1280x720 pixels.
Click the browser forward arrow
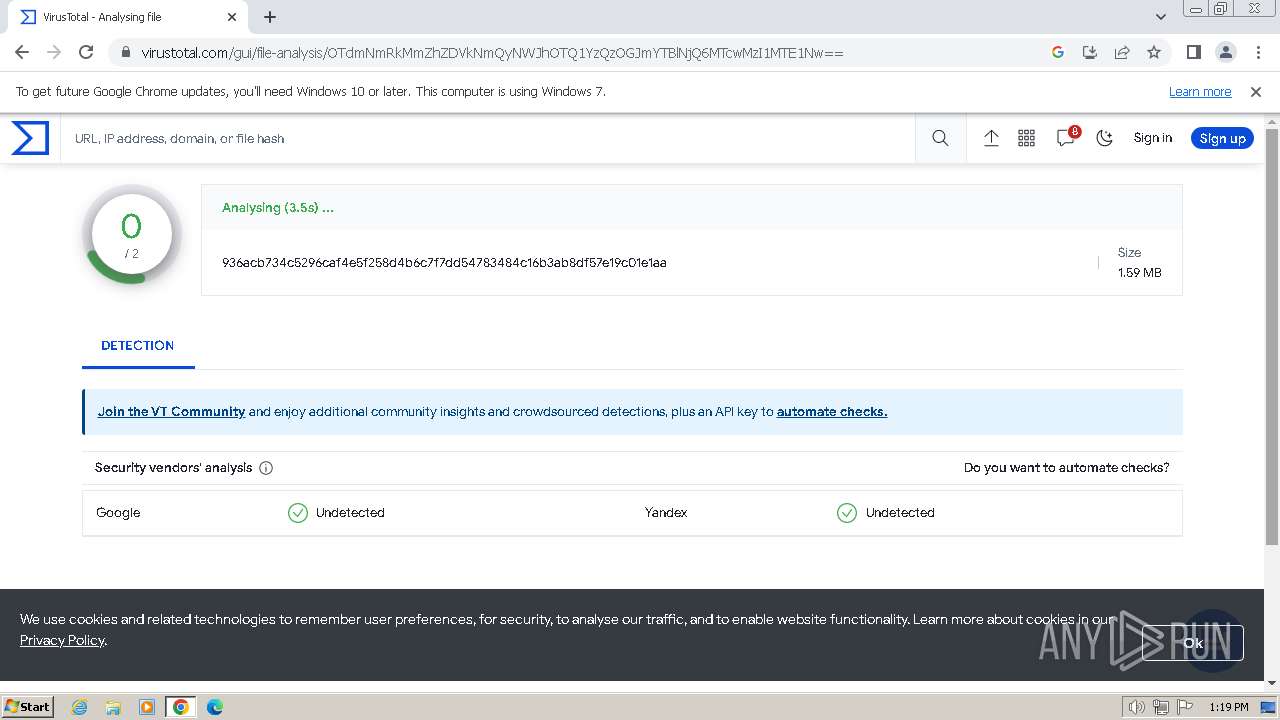[x=54, y=52]
